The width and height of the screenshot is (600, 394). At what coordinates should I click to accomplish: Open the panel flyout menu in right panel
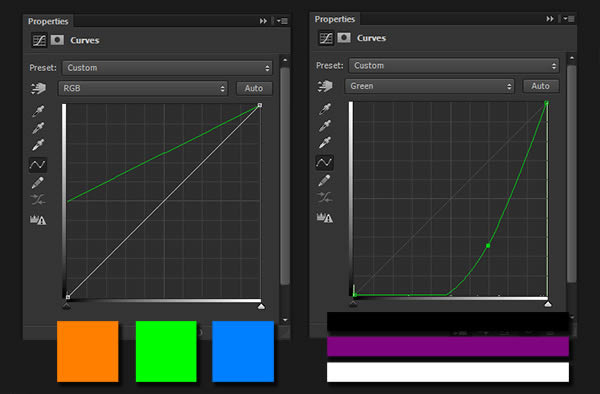pyautogui.click(x=568, y=19)
